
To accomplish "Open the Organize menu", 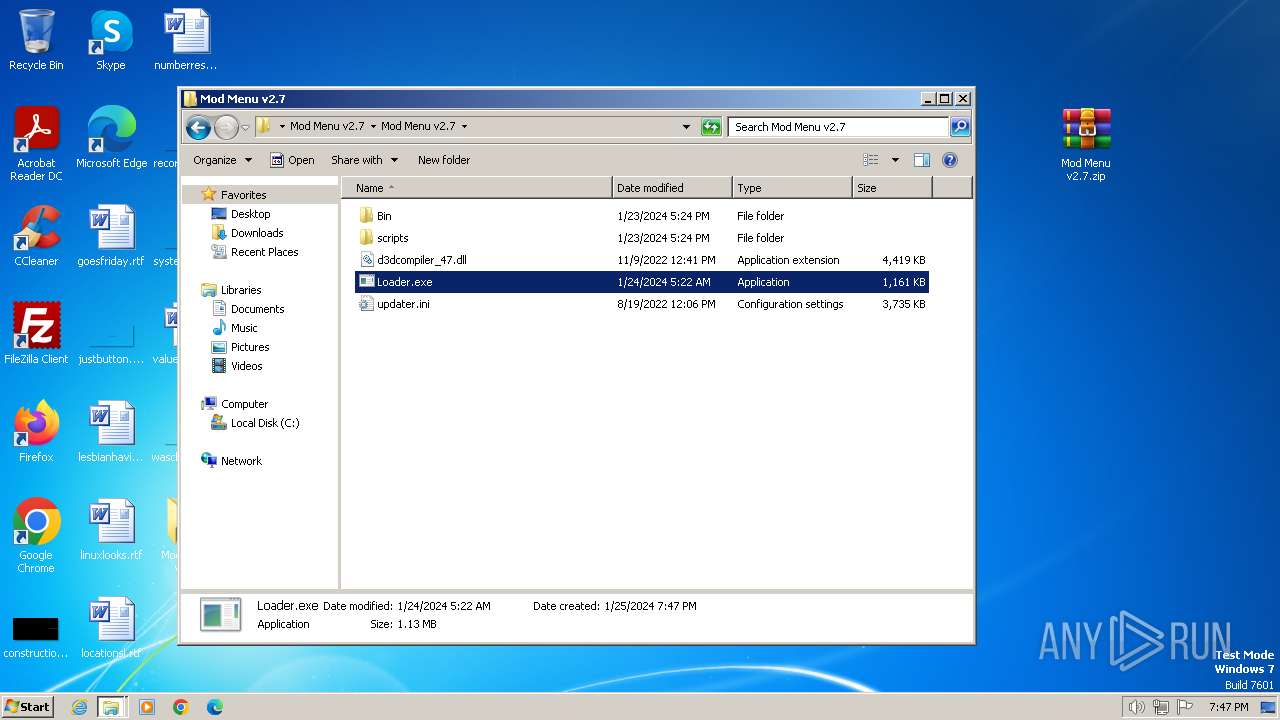I will pos(221,160).
